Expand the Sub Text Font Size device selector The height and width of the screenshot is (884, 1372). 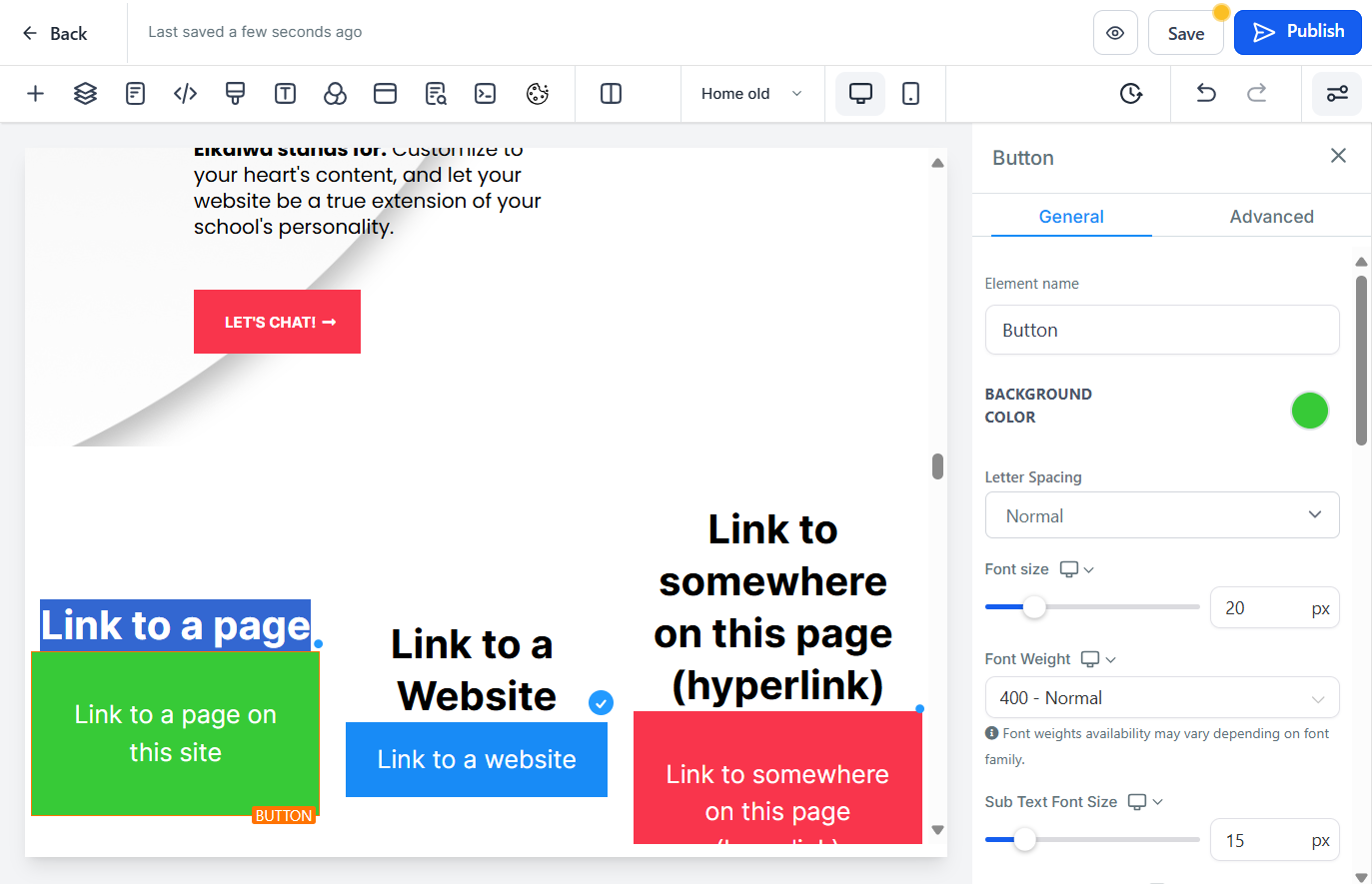point(1145,802)
